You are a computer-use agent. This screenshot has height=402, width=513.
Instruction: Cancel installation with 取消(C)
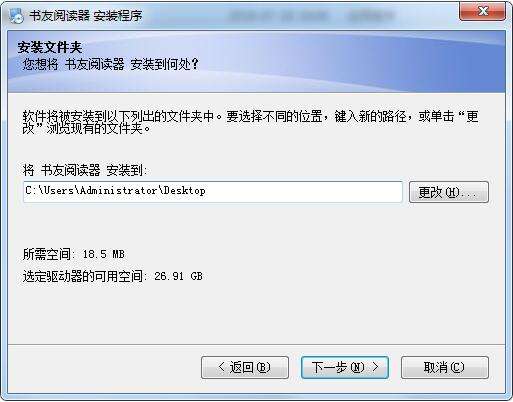pyautogui.click(x=445, y=367)
